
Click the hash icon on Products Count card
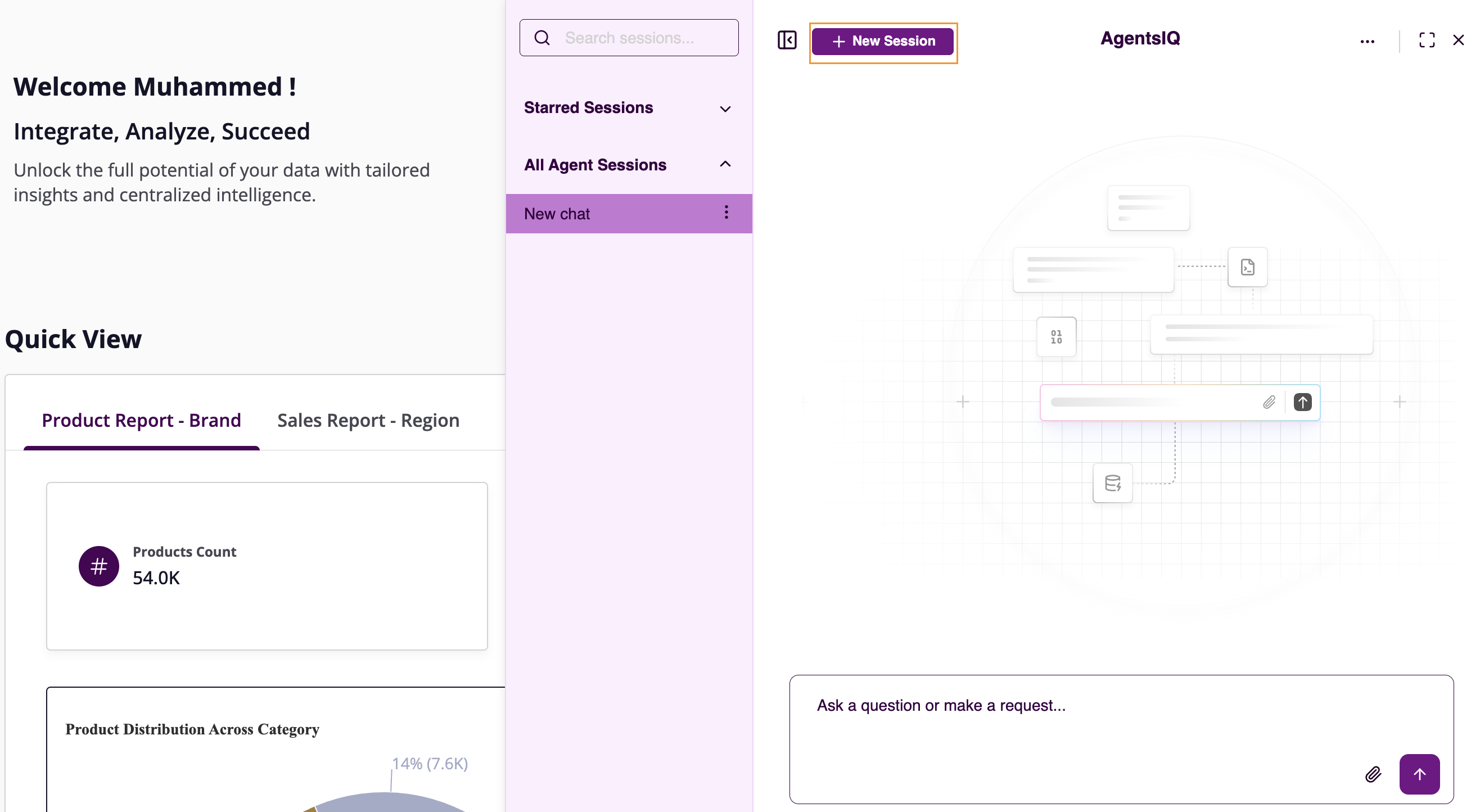click(x=98, y=566)
